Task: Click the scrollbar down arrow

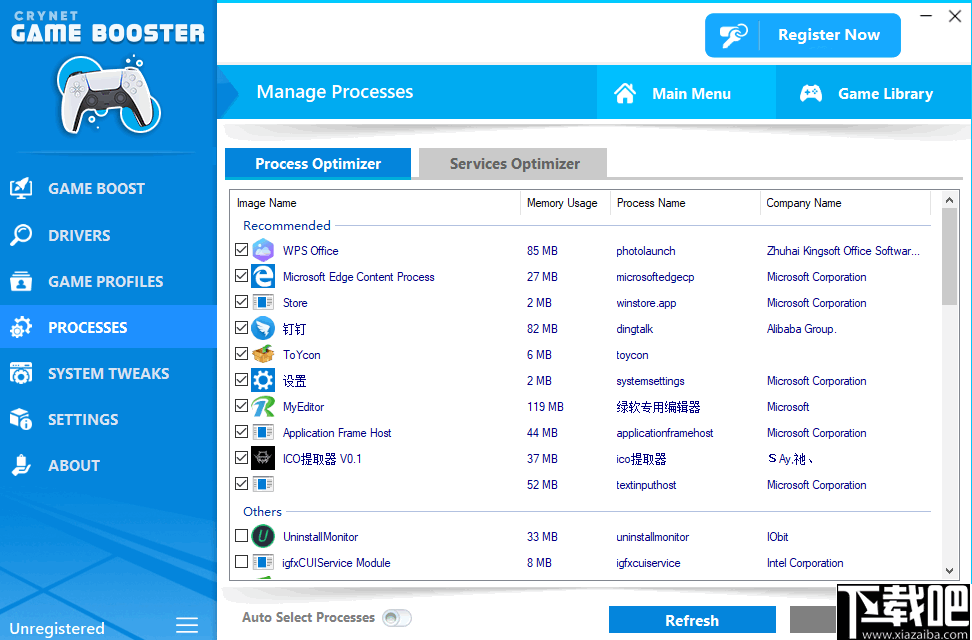Action: pos(949,571)
